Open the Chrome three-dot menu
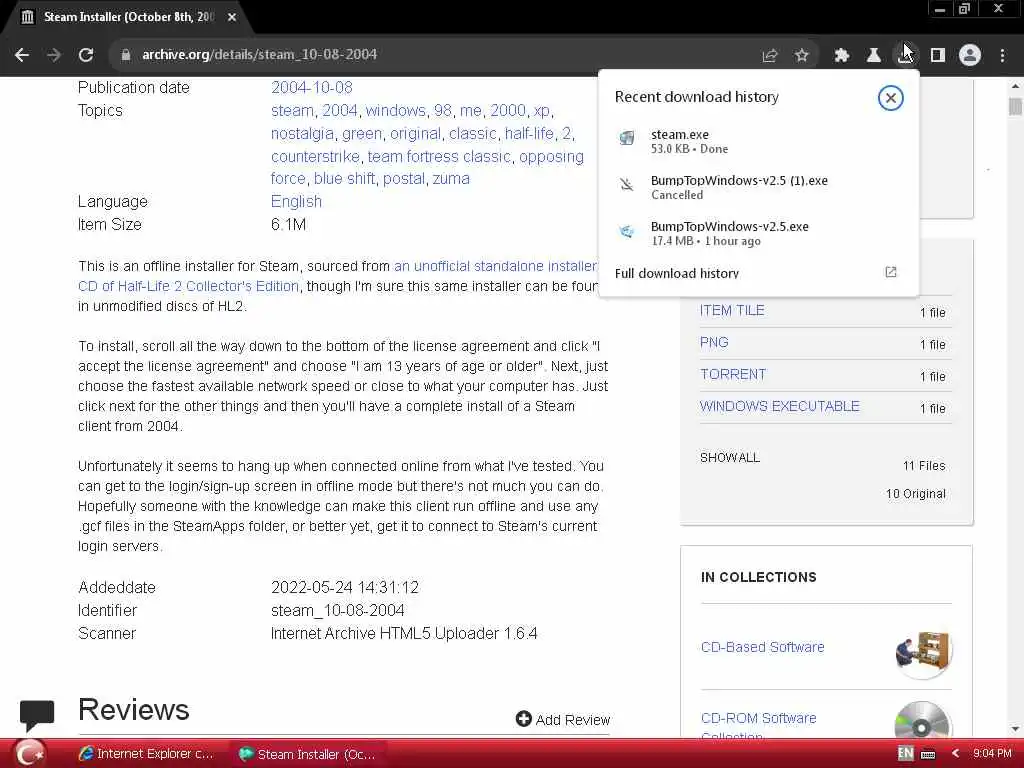This screenshot has height=768, width=1024. coord(1002,56)
